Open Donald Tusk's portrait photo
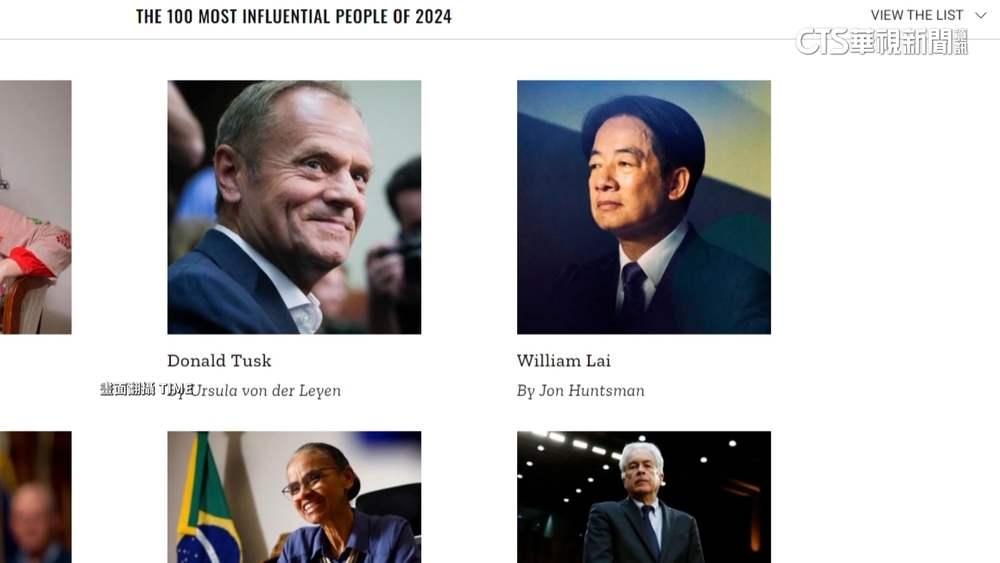Image resolution: width=1000 pixels, height=563 pixels. (294, 207)
